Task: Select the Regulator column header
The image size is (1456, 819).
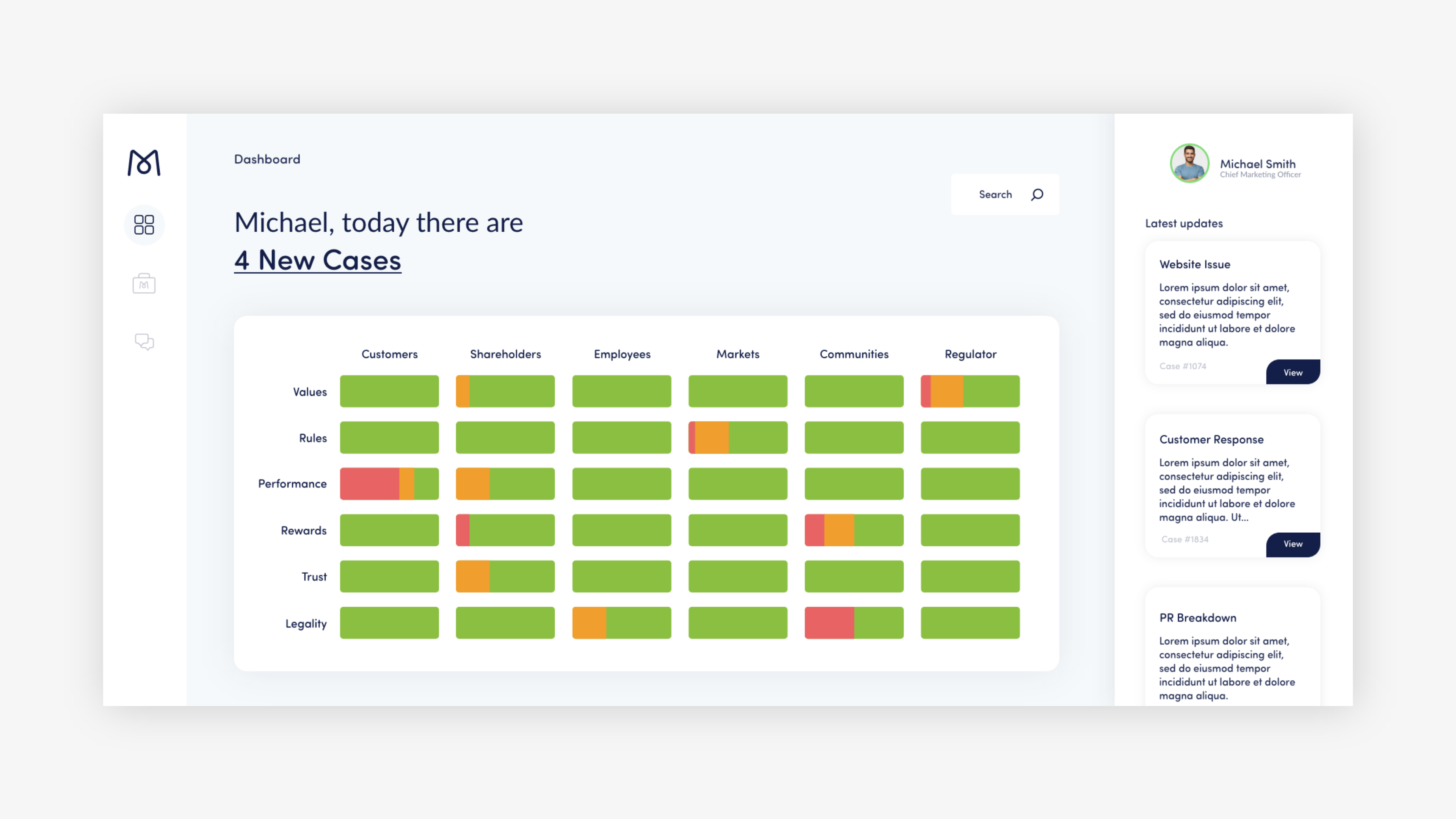Action: 970,355
